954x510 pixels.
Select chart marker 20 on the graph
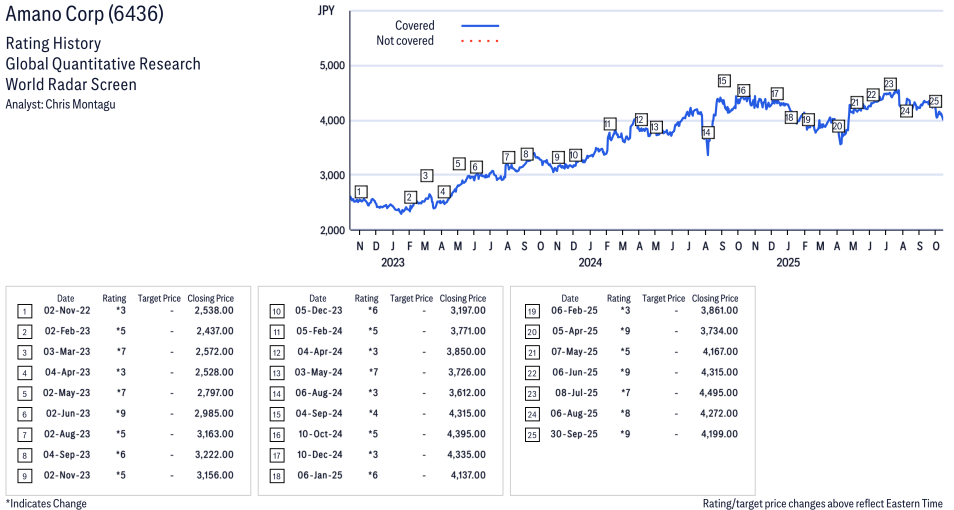838,126
